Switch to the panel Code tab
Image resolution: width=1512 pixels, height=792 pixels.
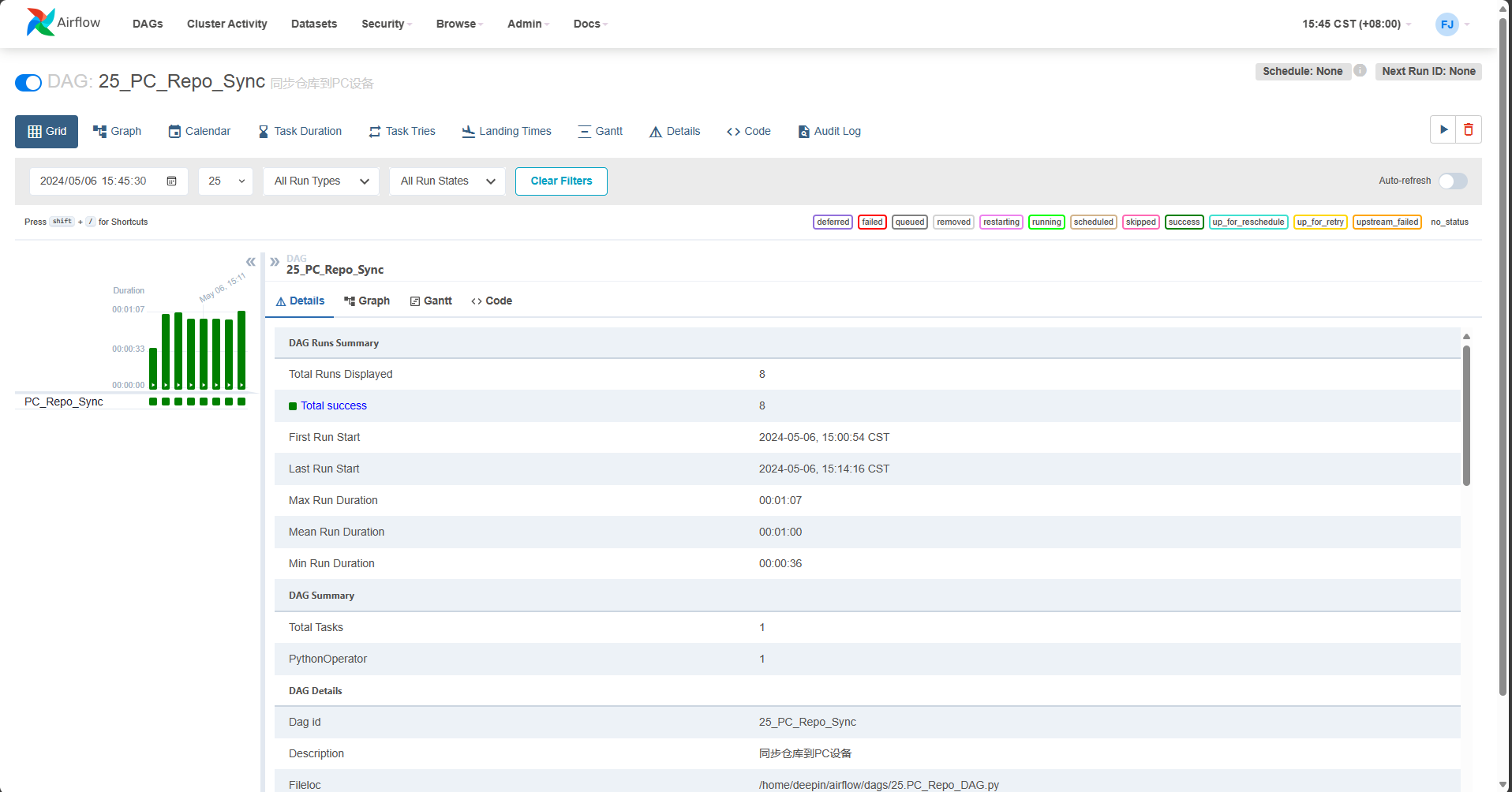point(492,301)
